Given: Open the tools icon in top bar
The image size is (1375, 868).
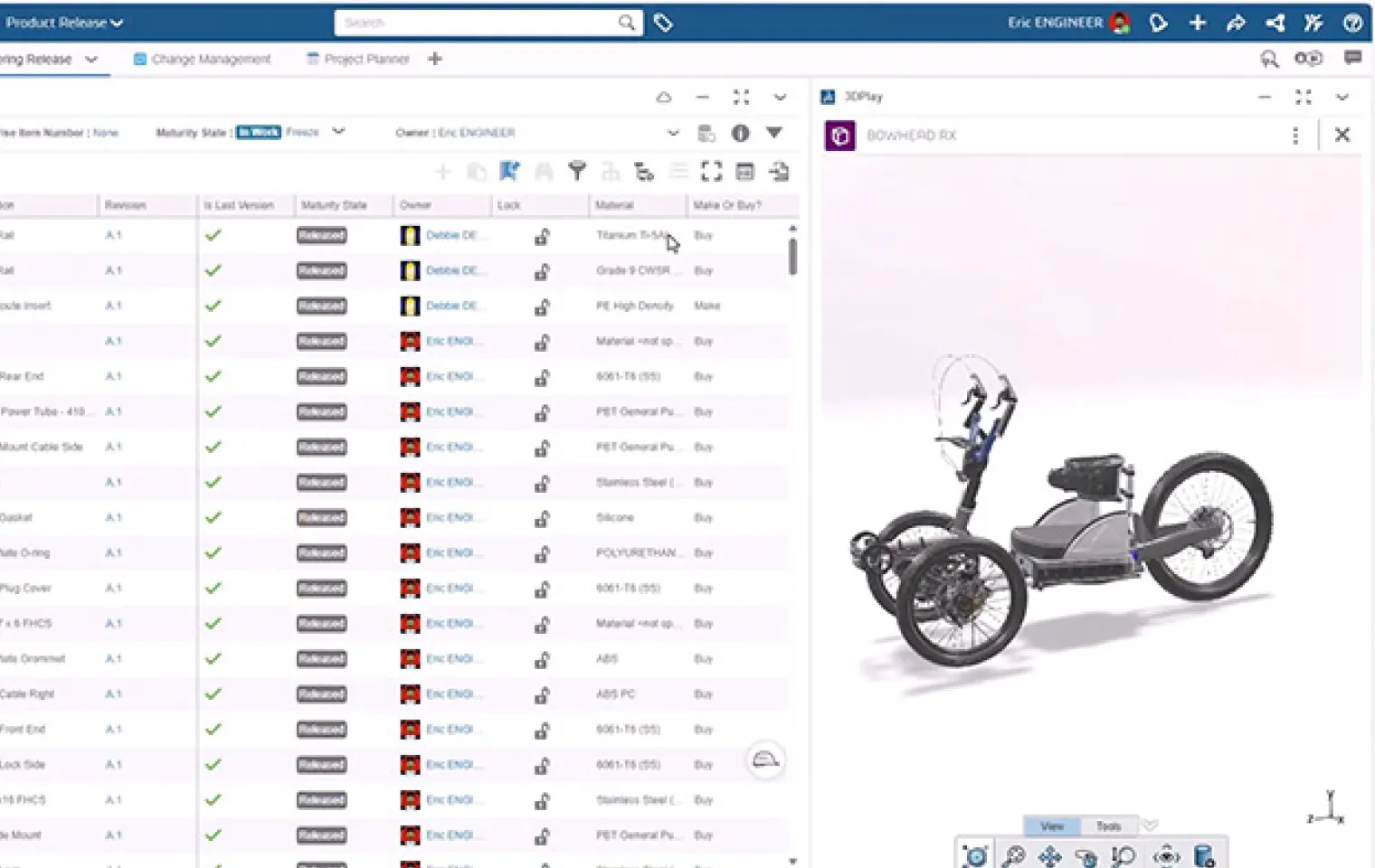Looking at the screenshot, I should [x=1313, y=23].
